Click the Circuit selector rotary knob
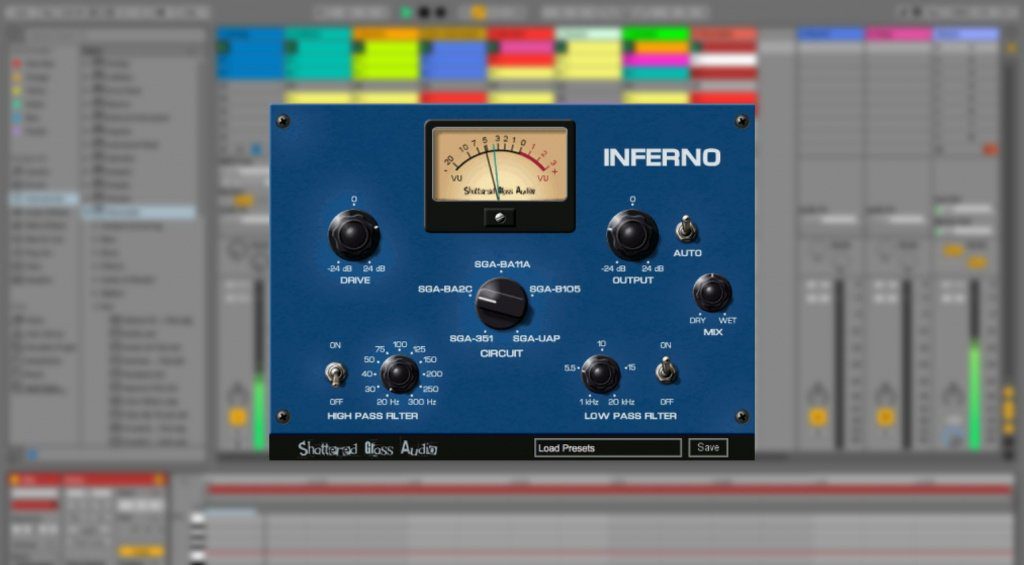Image resolution: width=1024 pixels, height=565 pixels. pos(501,303)
